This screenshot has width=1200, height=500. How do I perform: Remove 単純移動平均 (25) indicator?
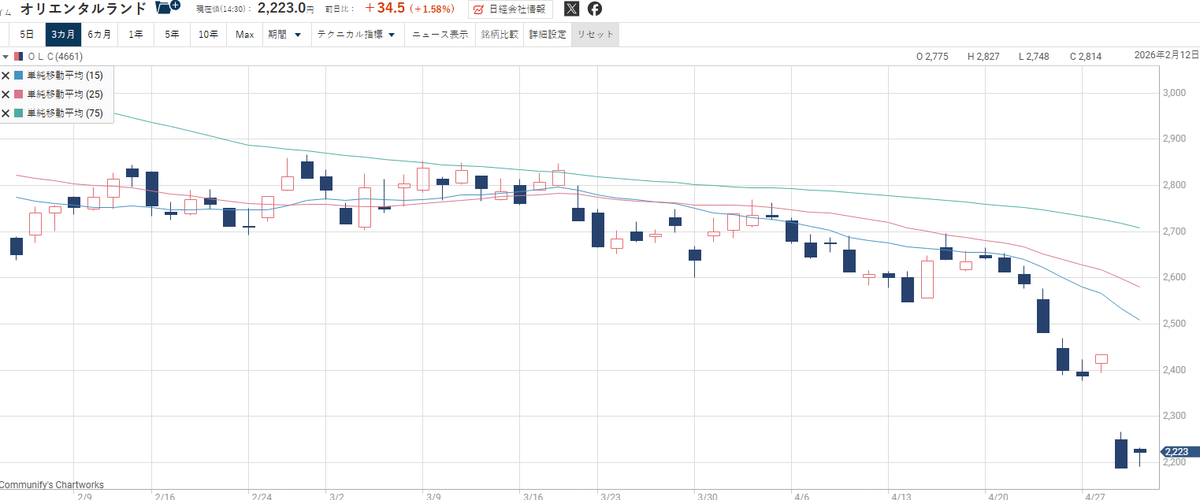pos(6,94)
